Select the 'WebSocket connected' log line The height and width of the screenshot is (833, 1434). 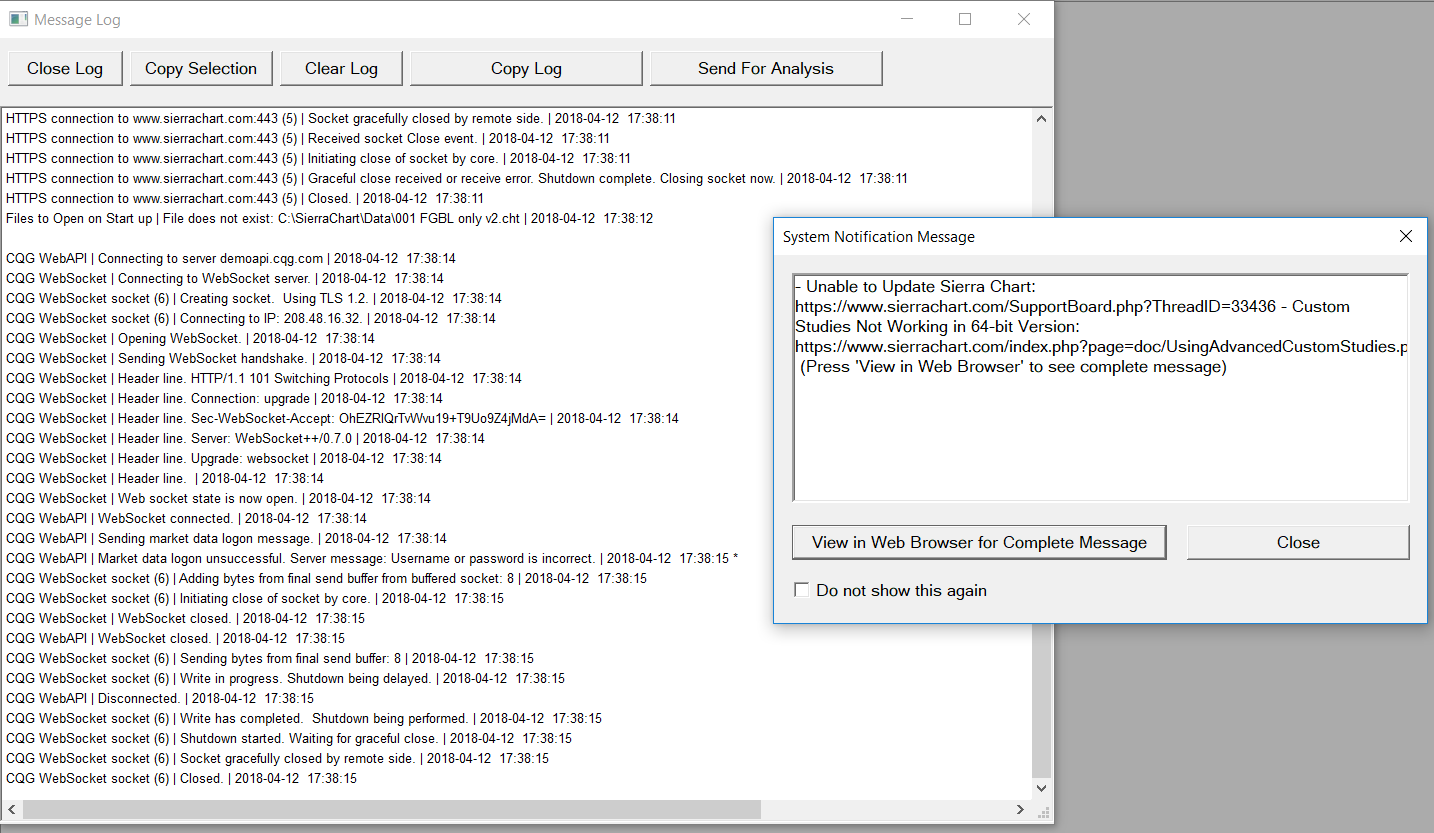pos(186,518)
